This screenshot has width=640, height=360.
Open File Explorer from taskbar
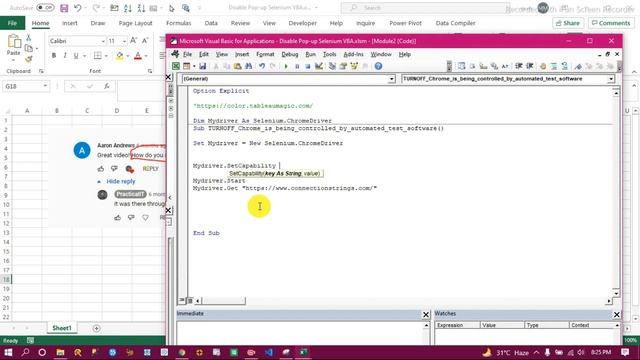tap(60, 352)
